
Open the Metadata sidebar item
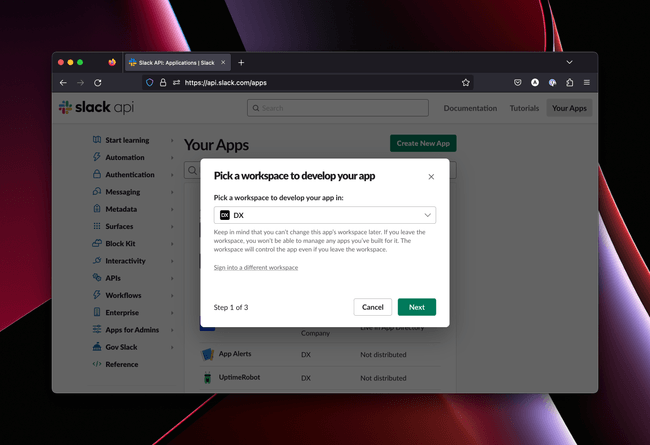(x=121, y=209)
